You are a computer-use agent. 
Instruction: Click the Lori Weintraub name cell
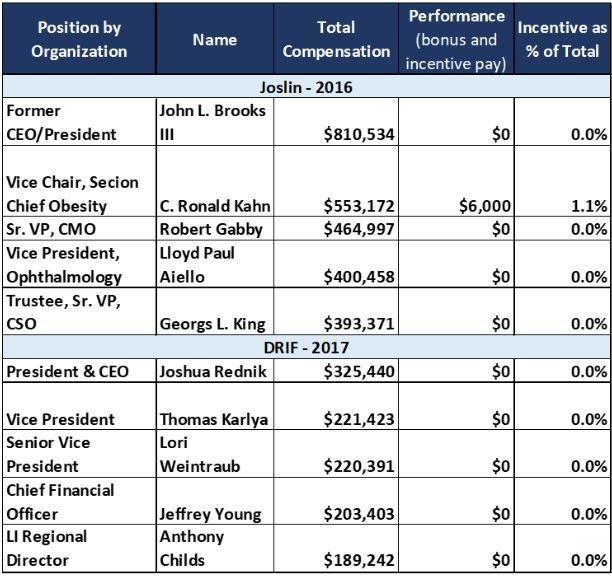(x=215, y=454)
